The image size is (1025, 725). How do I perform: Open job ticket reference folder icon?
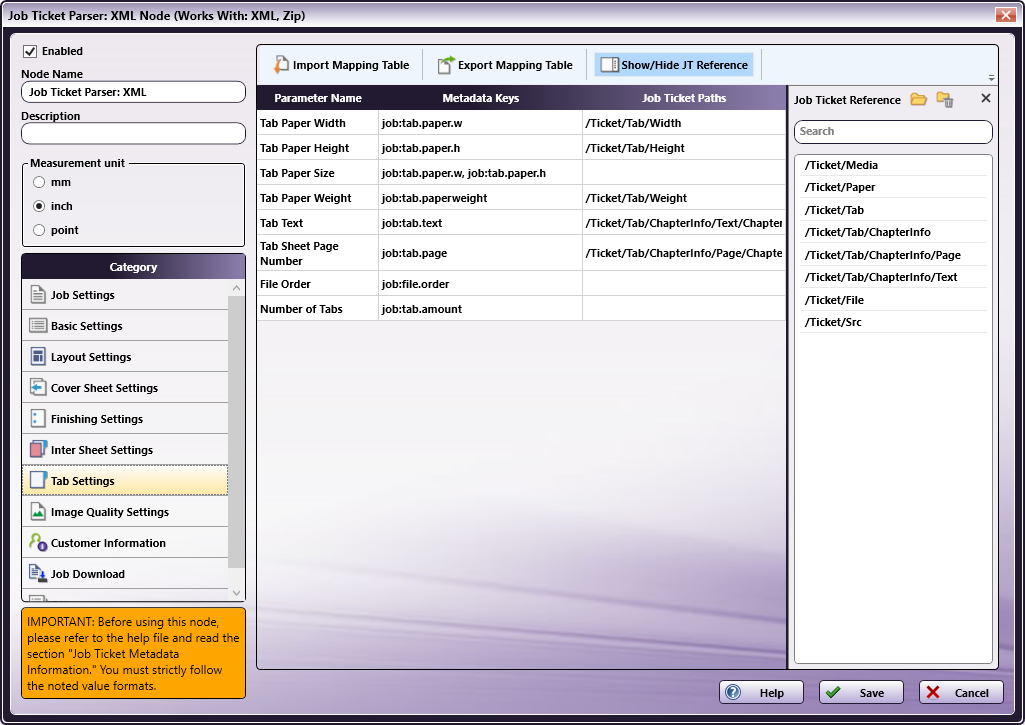pos(918,99)
